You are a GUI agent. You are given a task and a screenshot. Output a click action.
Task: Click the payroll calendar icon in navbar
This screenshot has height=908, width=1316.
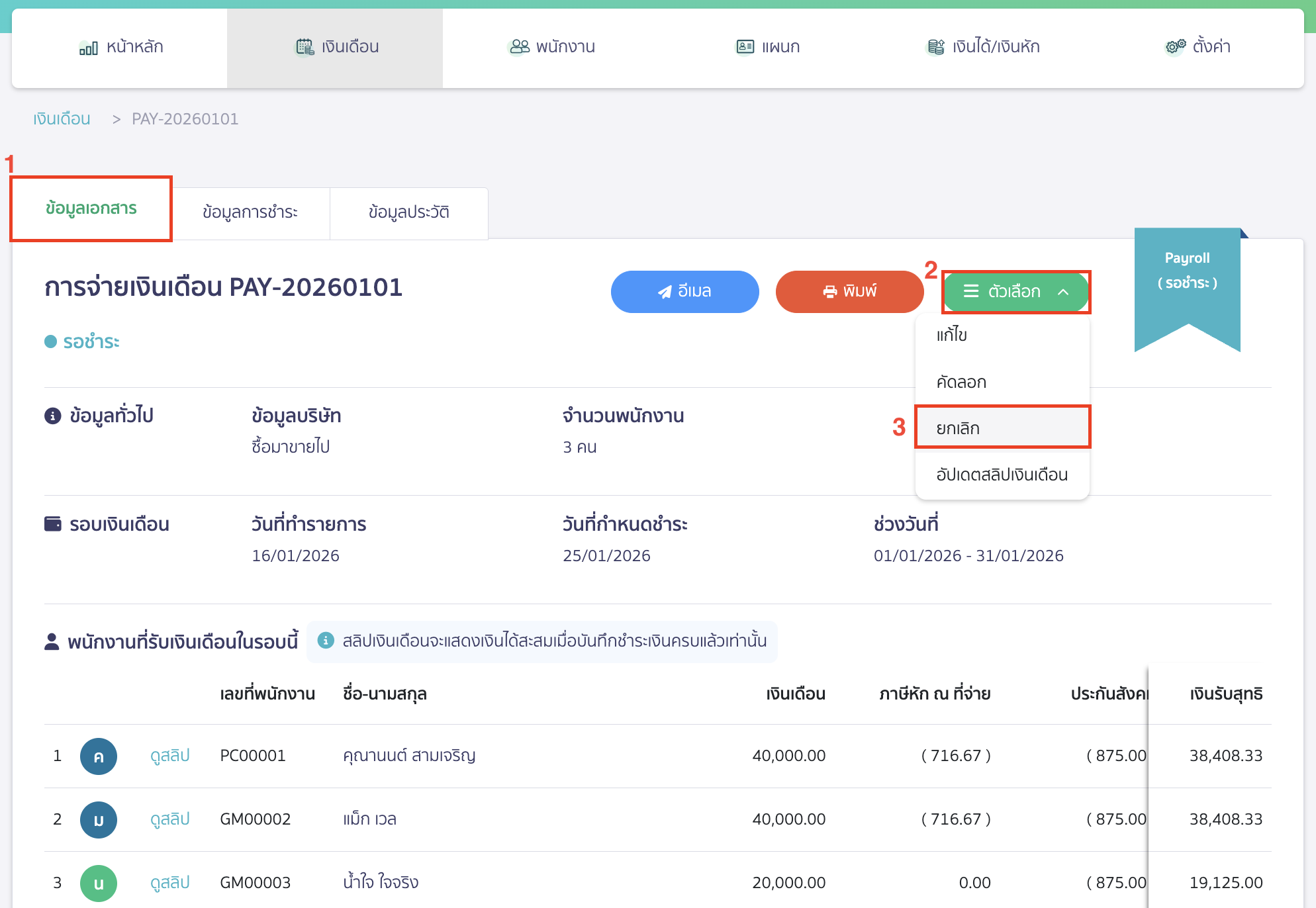(305, 47)
